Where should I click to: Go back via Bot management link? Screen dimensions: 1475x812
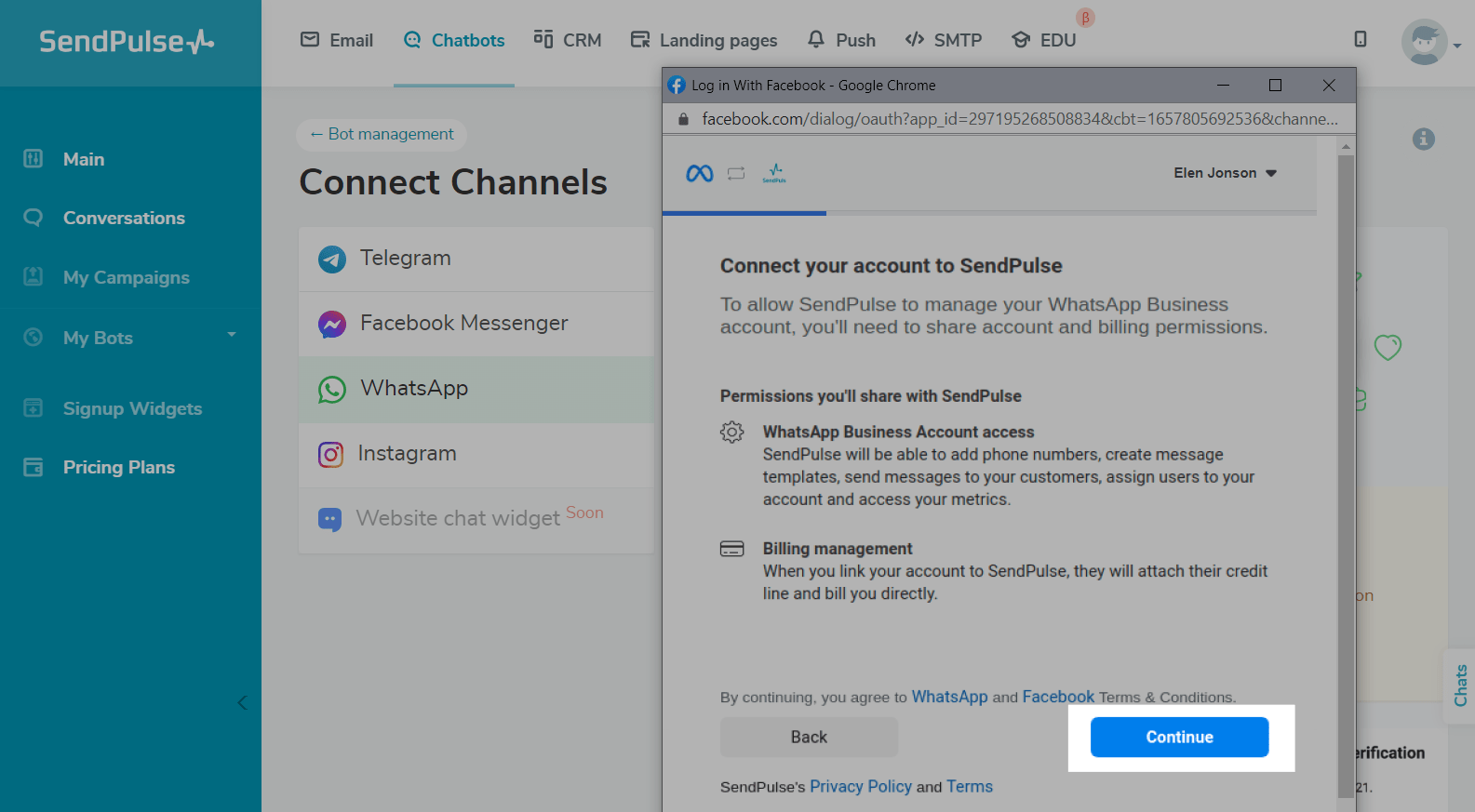[x=382, y=134]
